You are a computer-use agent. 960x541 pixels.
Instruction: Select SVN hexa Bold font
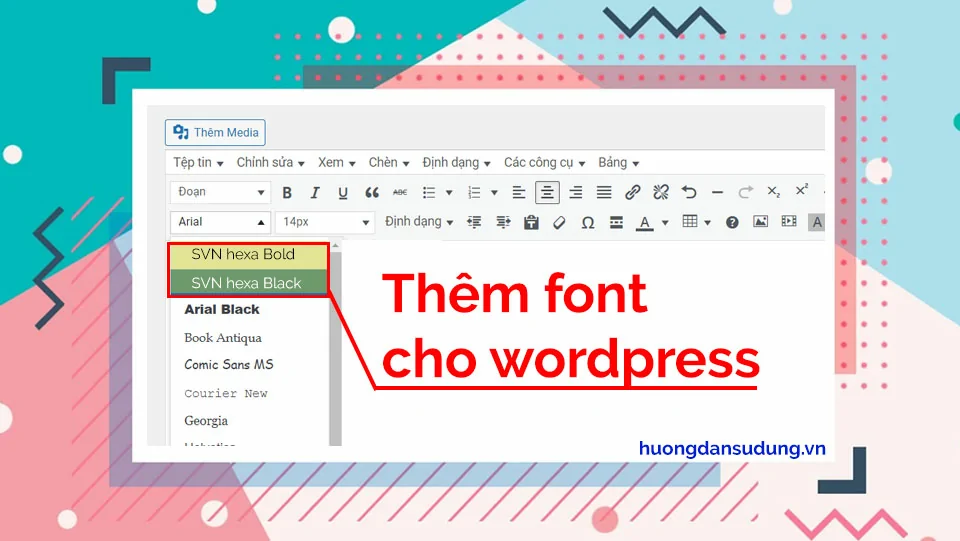(x=248, y=255)
